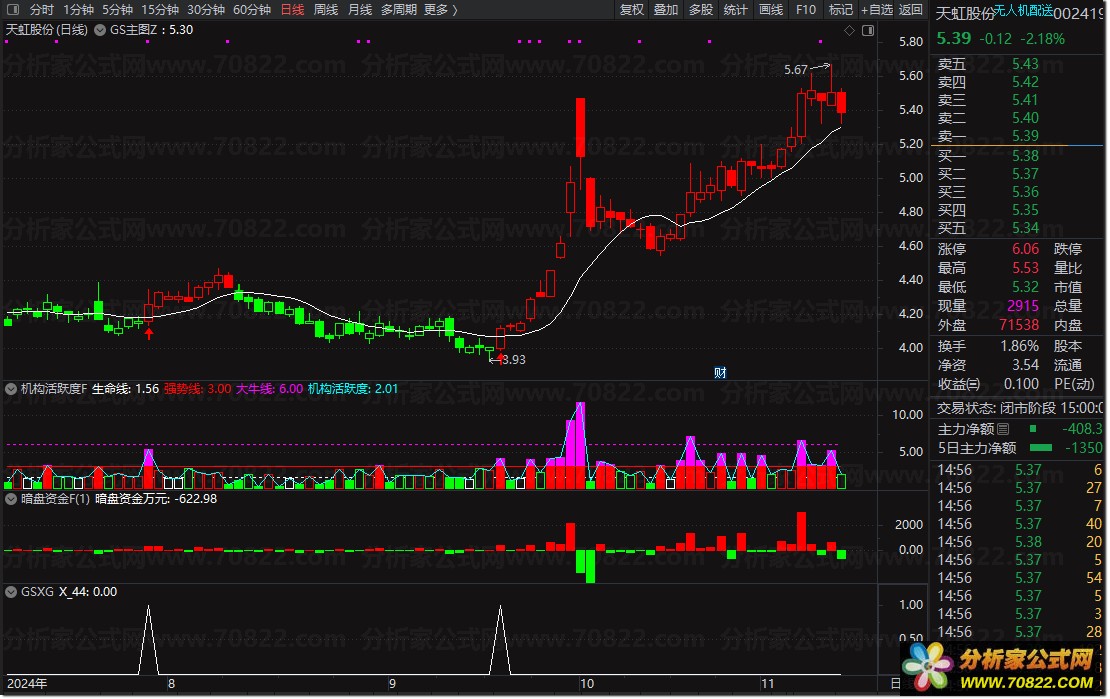Click the 日 period label at bottom-right
Image resolution: width=1110 pixels, height=699 pixels.
tap(895, 684)
